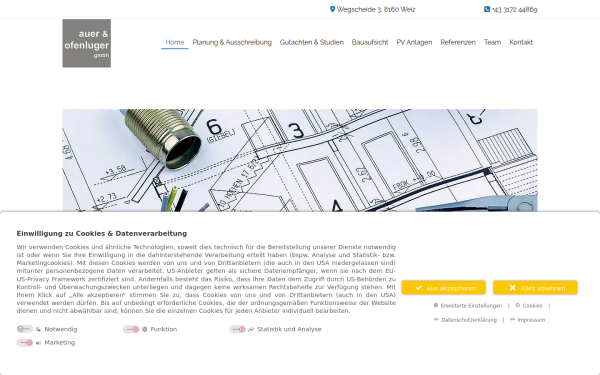Click the Notwendig category icon
The width and height of the screenshot is (600, 375).
[38, 329]
